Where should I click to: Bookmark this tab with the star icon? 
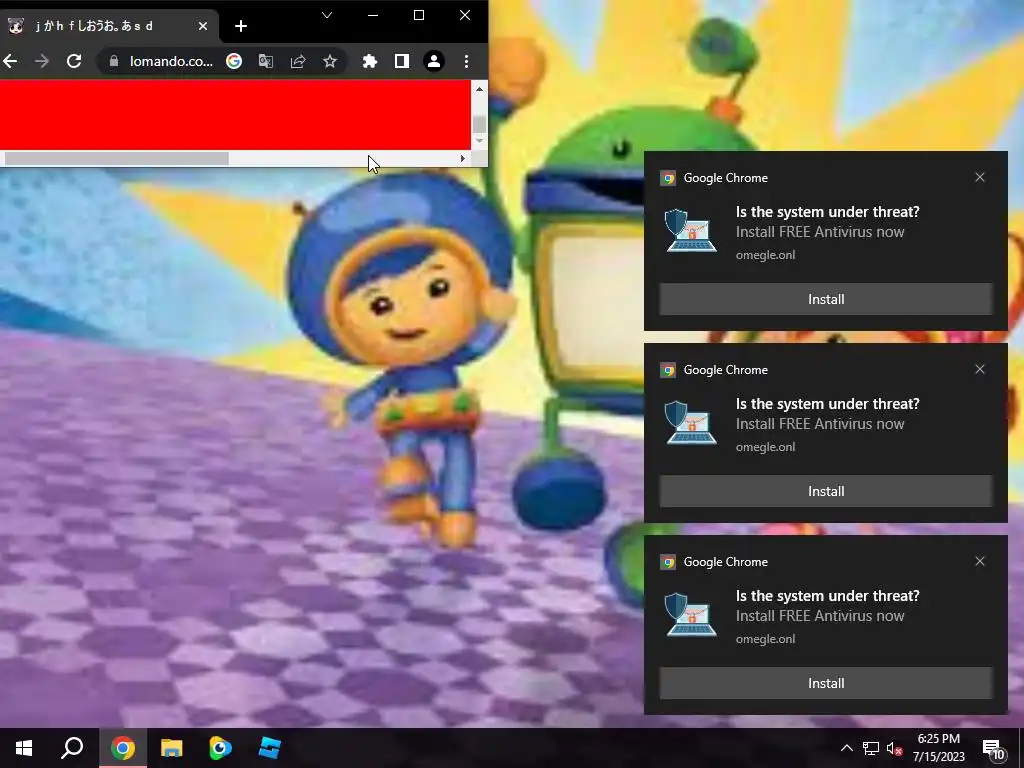(x=330, y=61)
